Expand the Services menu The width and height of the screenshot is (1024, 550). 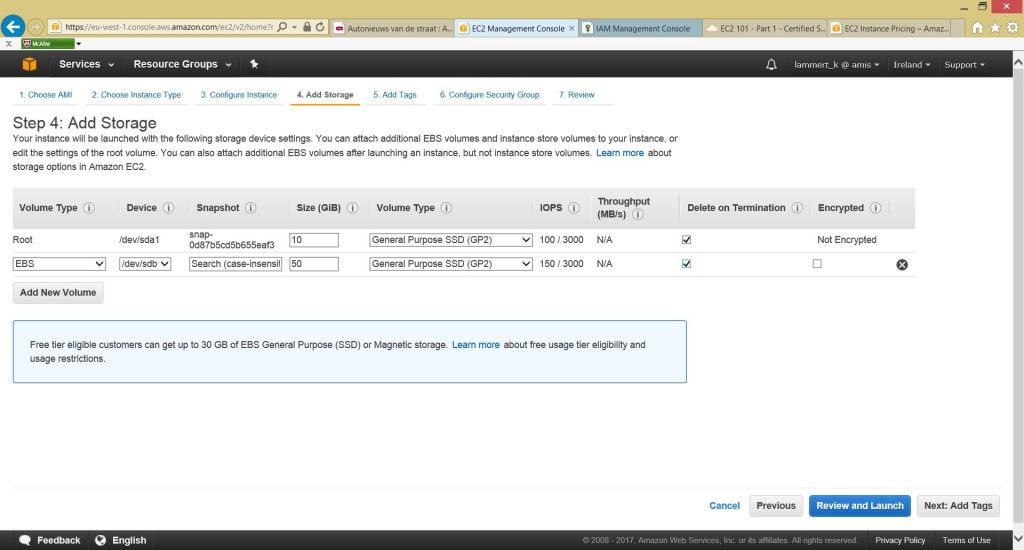[x=86, y=65]
